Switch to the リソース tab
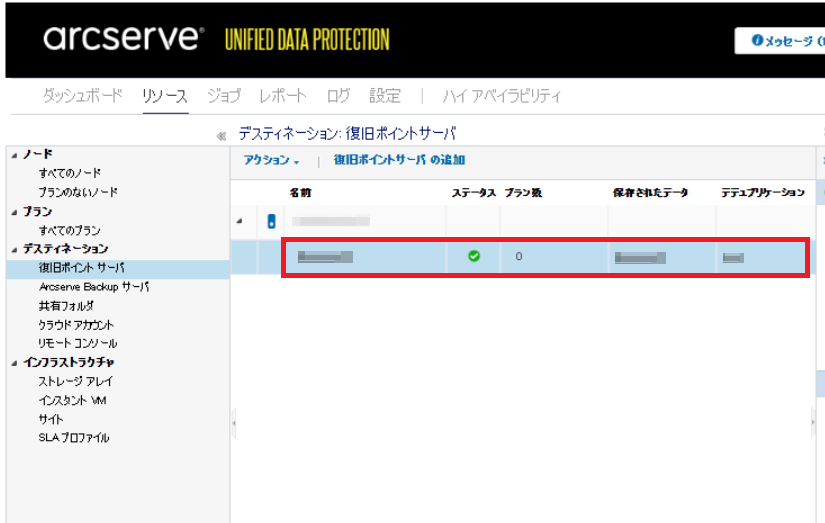This screenshot has height=523, width=825. [165, 96]
